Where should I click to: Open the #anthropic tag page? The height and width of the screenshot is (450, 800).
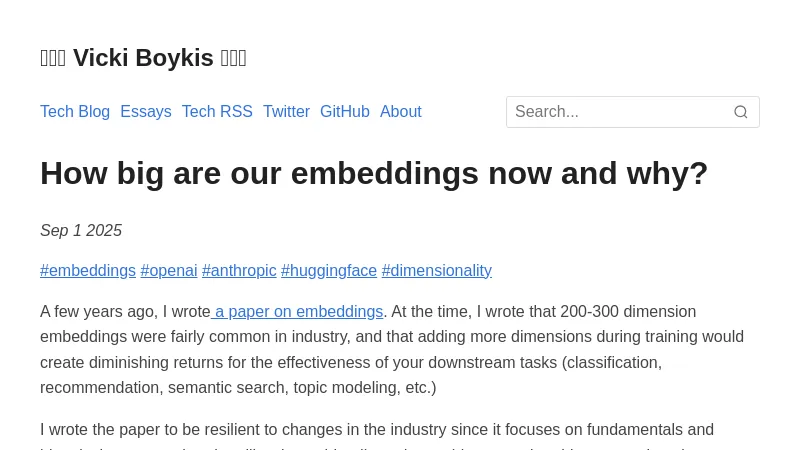(239, 271)
